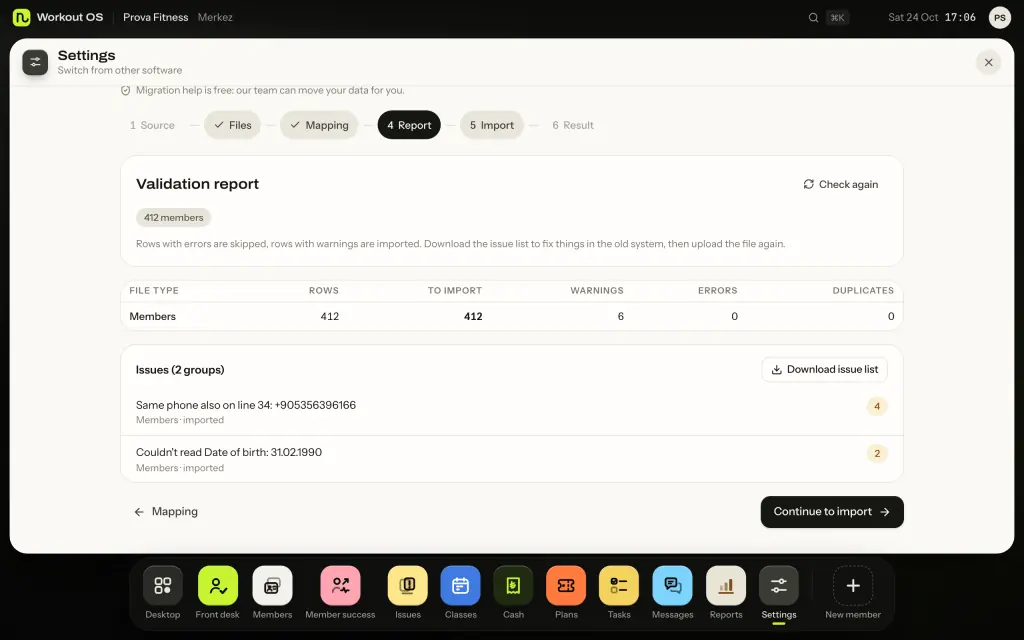Open the Issues dock icon

tap(408, 585)
